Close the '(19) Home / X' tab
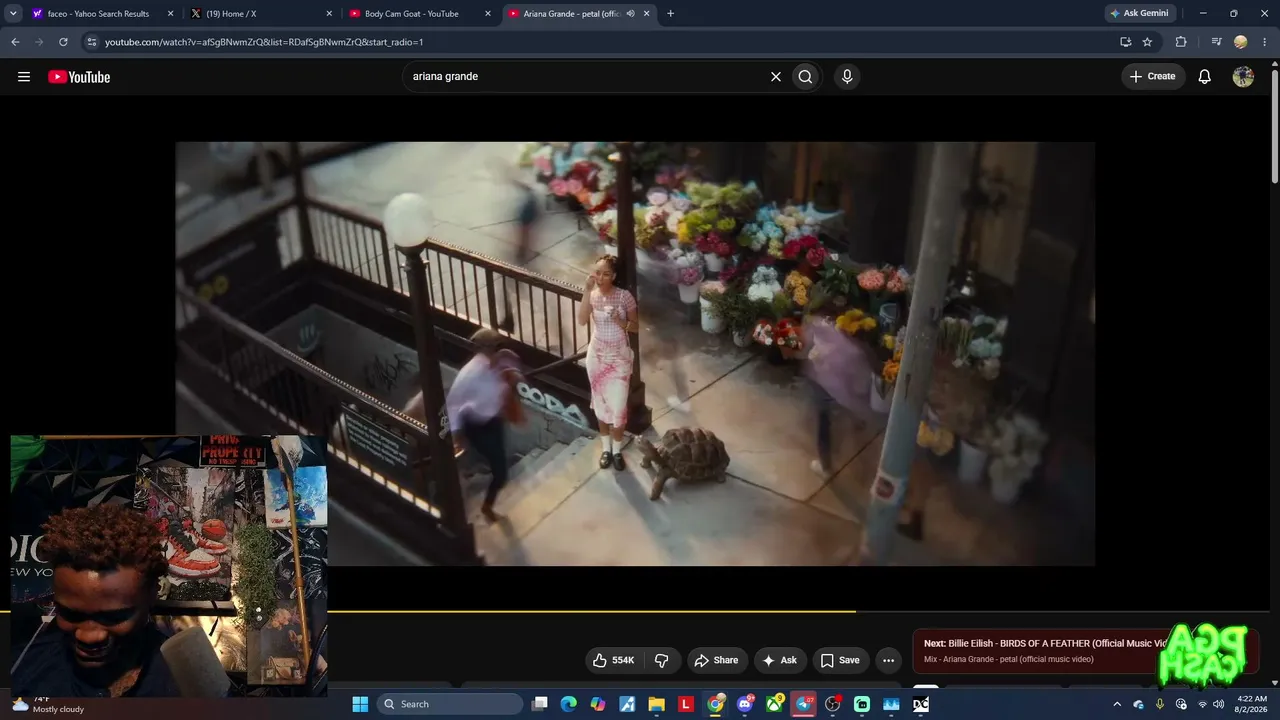The image size is (1280, 720). tap(329, 14)
